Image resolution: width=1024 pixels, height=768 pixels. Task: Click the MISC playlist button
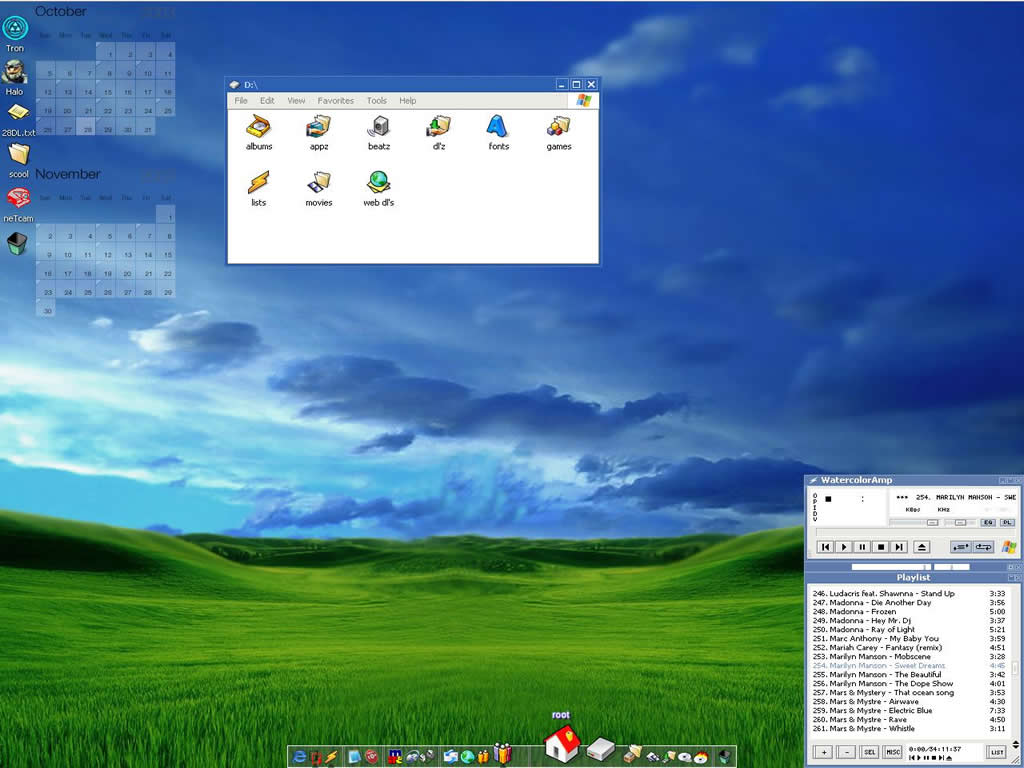893,752
